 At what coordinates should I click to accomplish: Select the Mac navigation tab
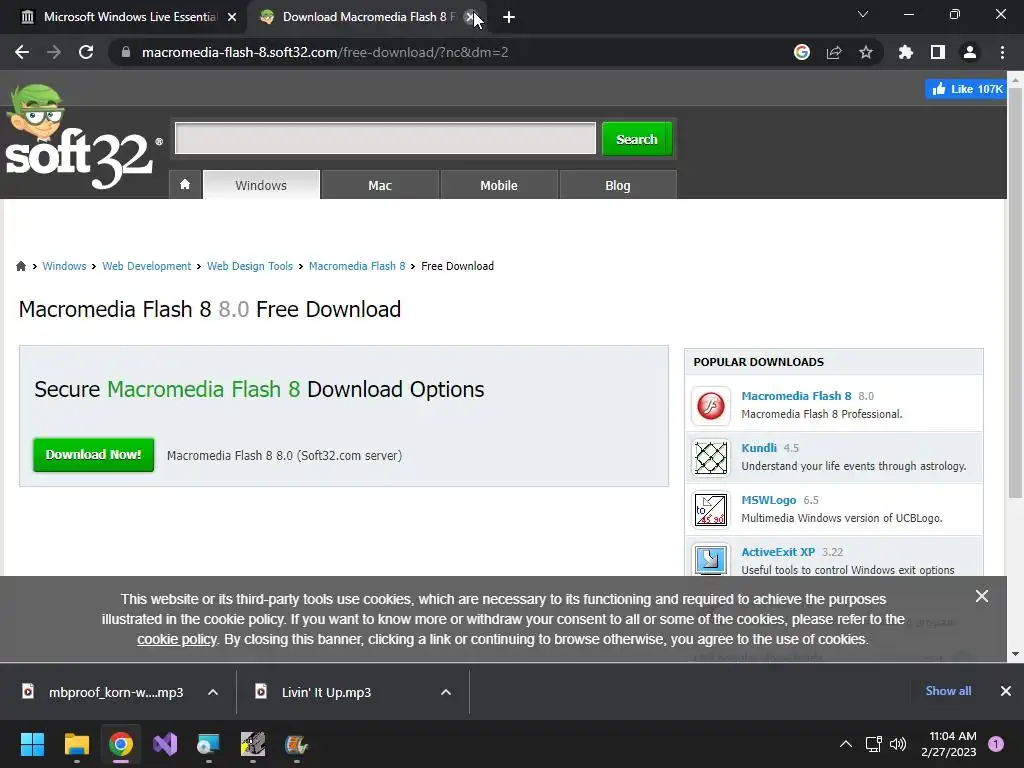380,185
